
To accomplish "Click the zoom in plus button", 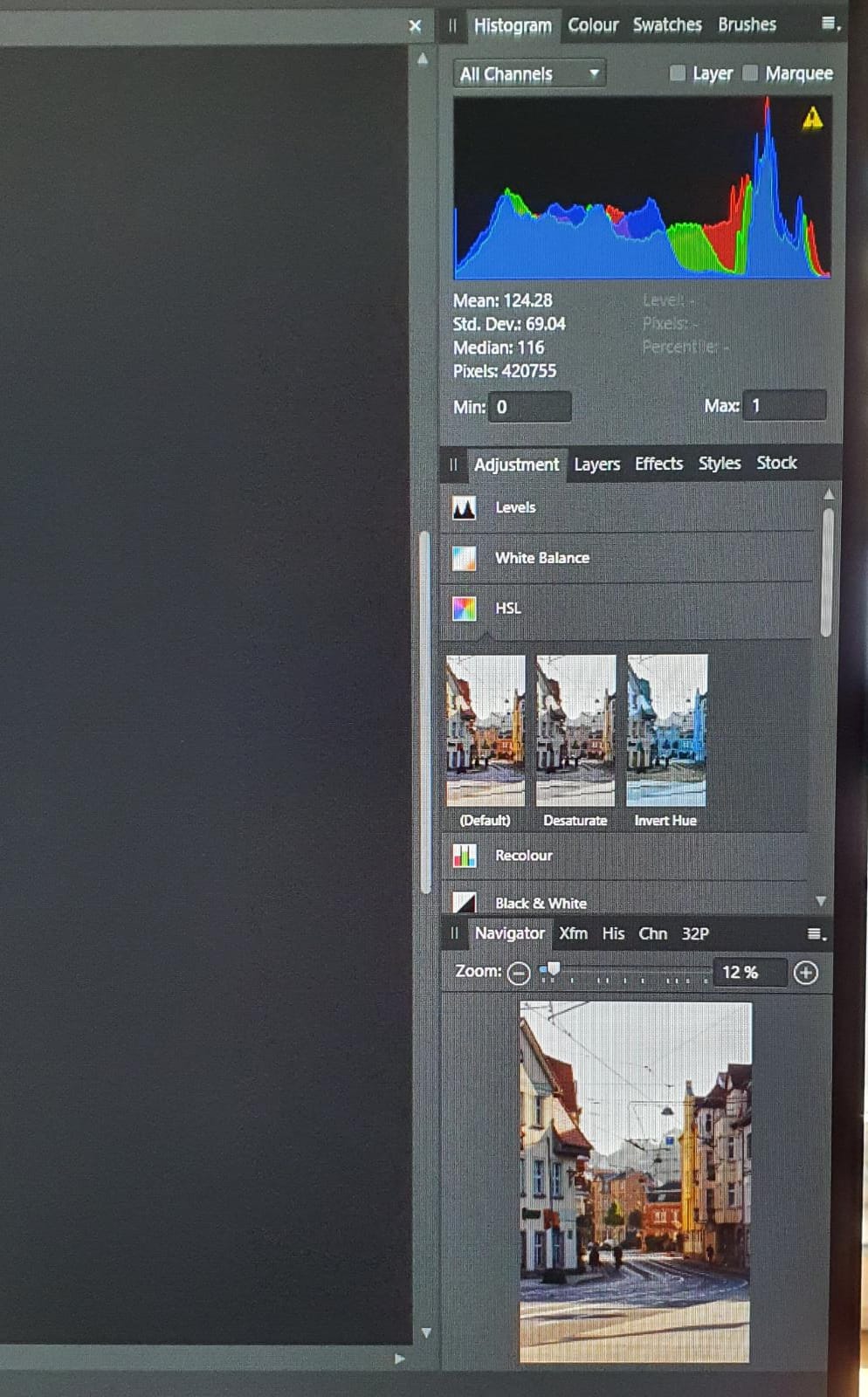I will (806, 973).
